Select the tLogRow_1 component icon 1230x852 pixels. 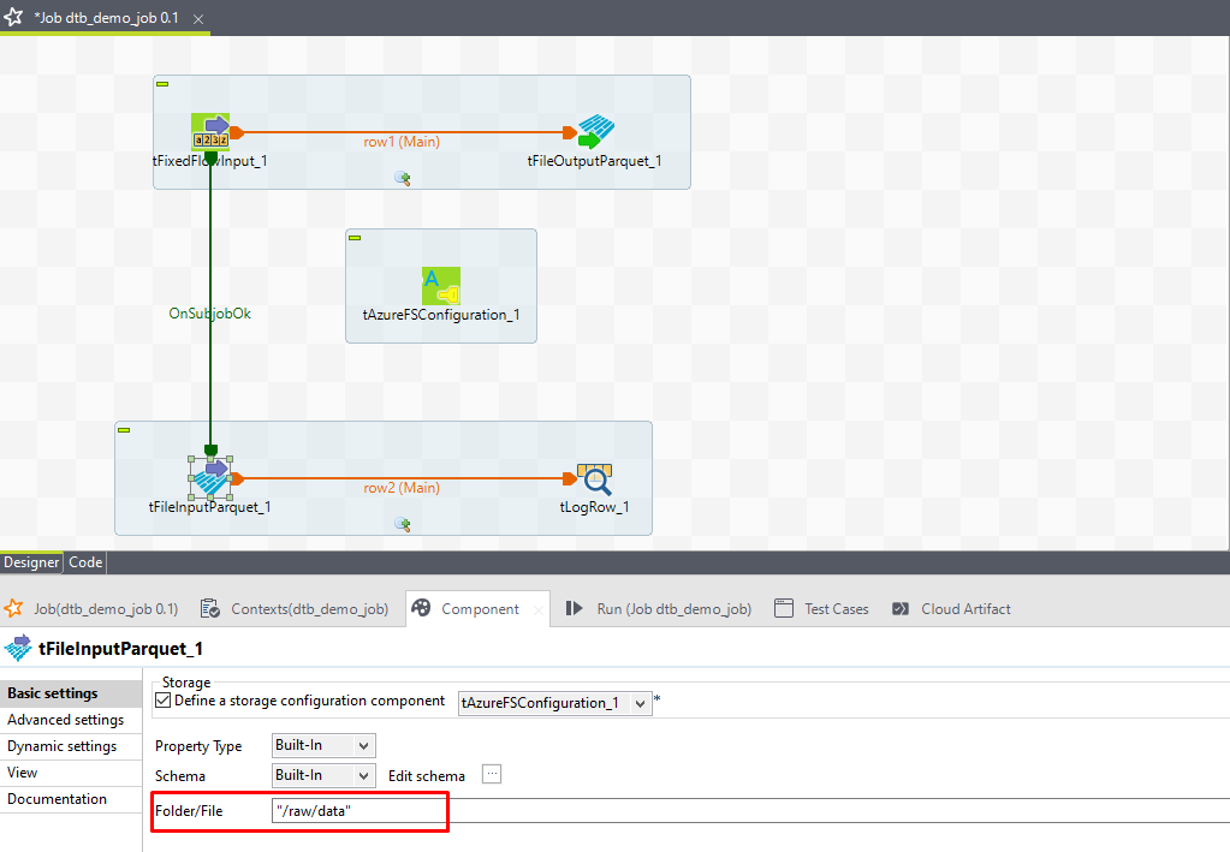(595, 479)
